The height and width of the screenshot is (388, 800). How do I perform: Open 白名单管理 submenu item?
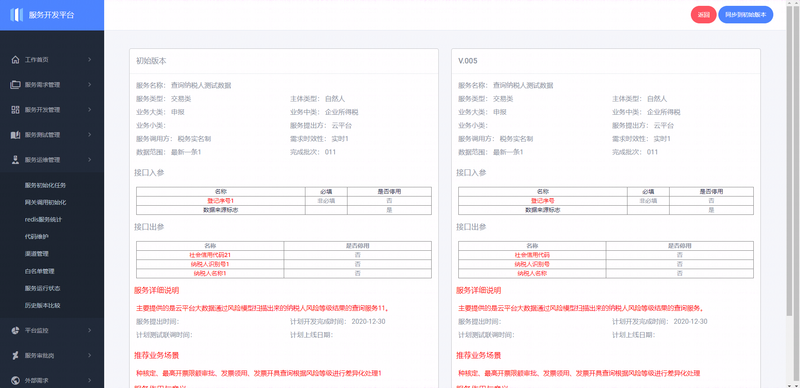click(x=39, y=271)
